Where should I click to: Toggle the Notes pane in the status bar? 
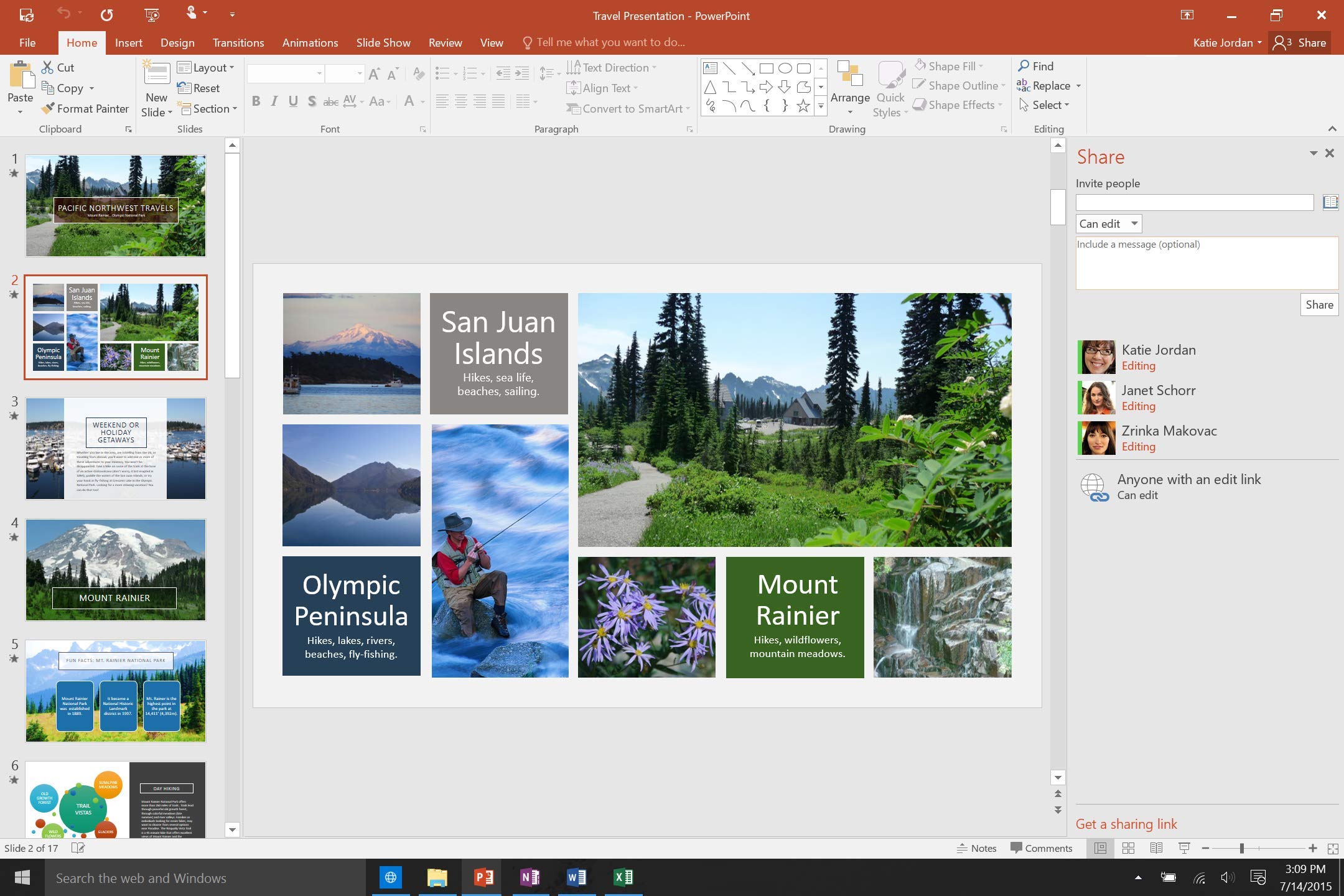(976, 848)
